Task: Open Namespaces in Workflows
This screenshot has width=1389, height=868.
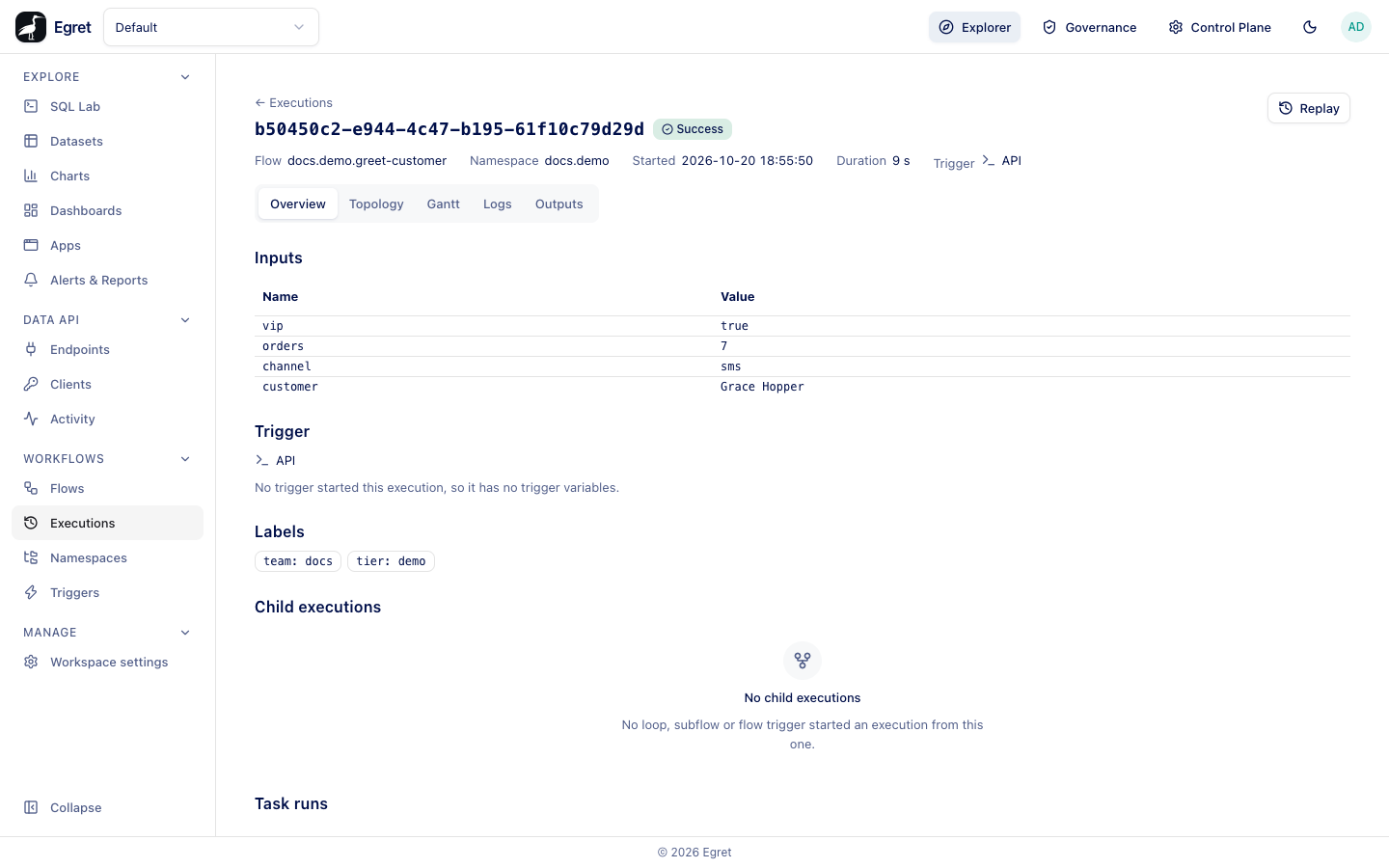Action: coord(107,557)
